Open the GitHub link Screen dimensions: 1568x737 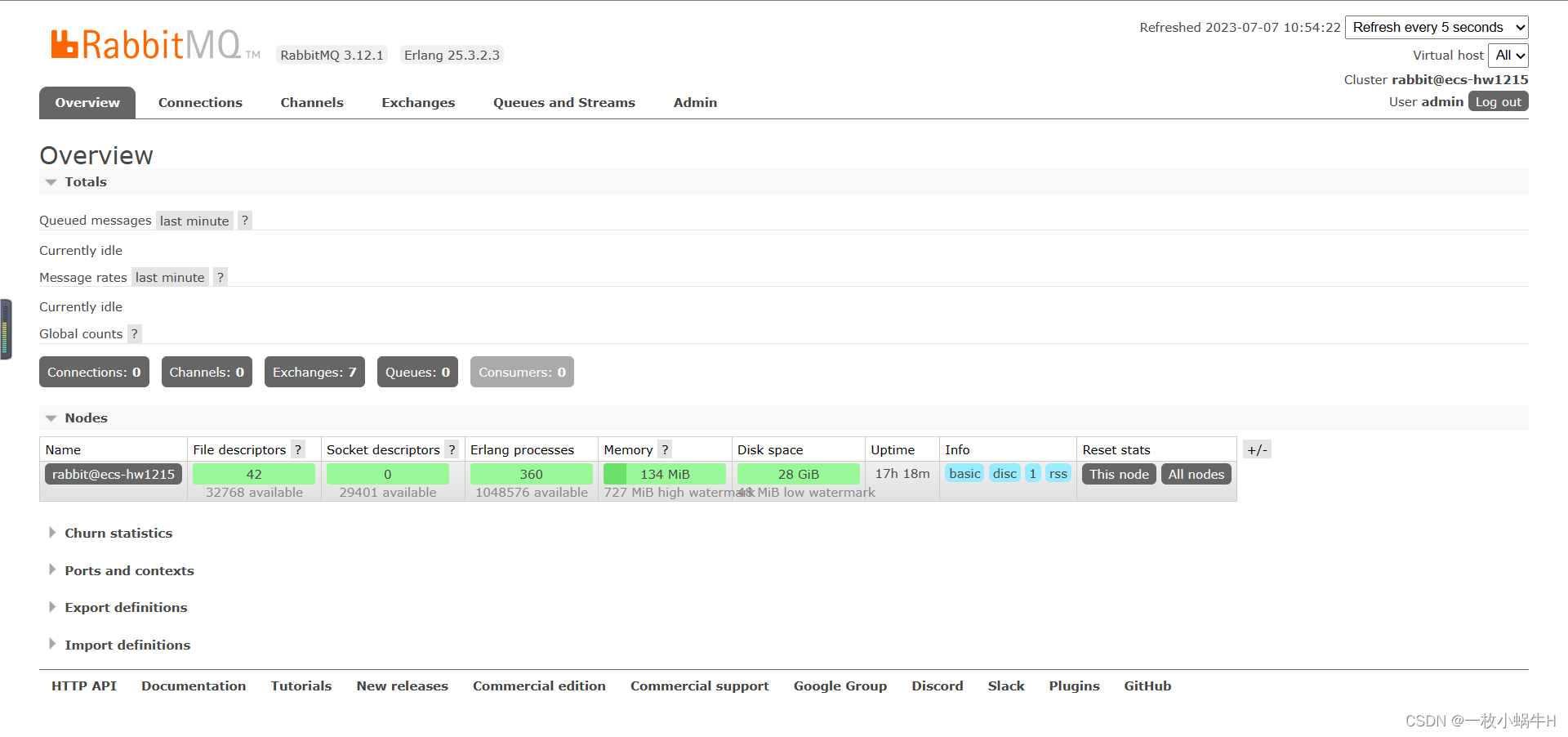(1147, 686)
